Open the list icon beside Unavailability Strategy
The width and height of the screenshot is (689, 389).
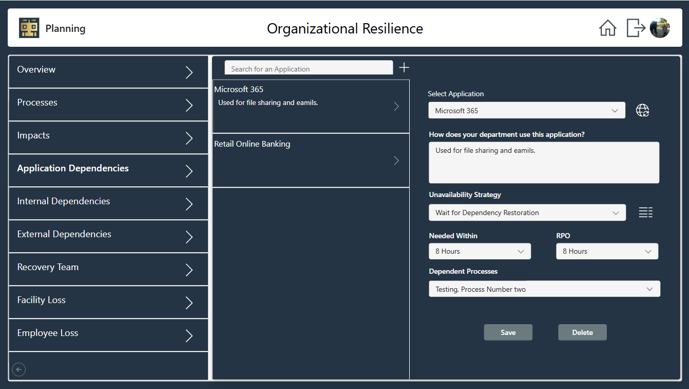(x=645, y=212)
